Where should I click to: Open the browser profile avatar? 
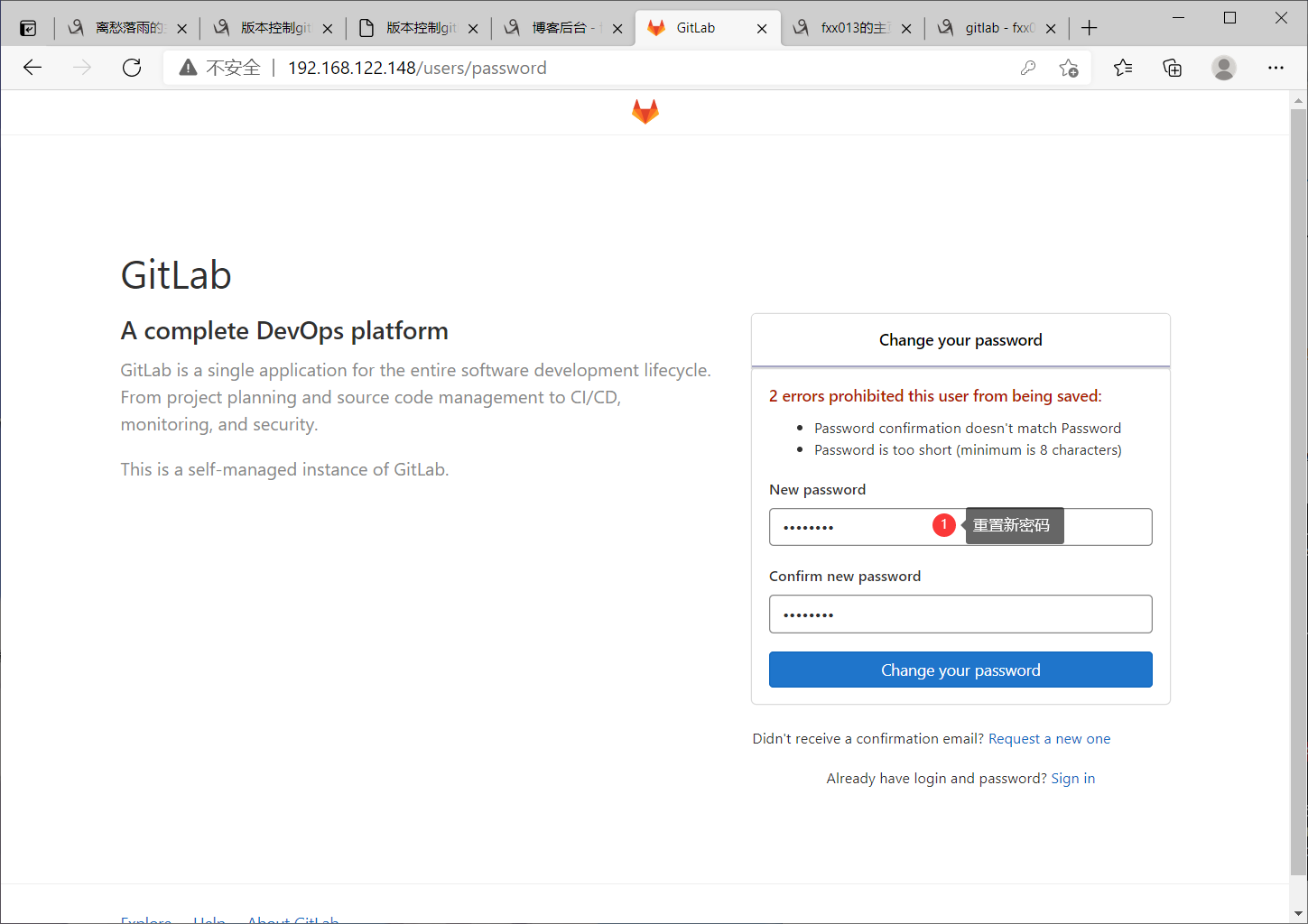pyautogui.click(x=1223, y=68)
